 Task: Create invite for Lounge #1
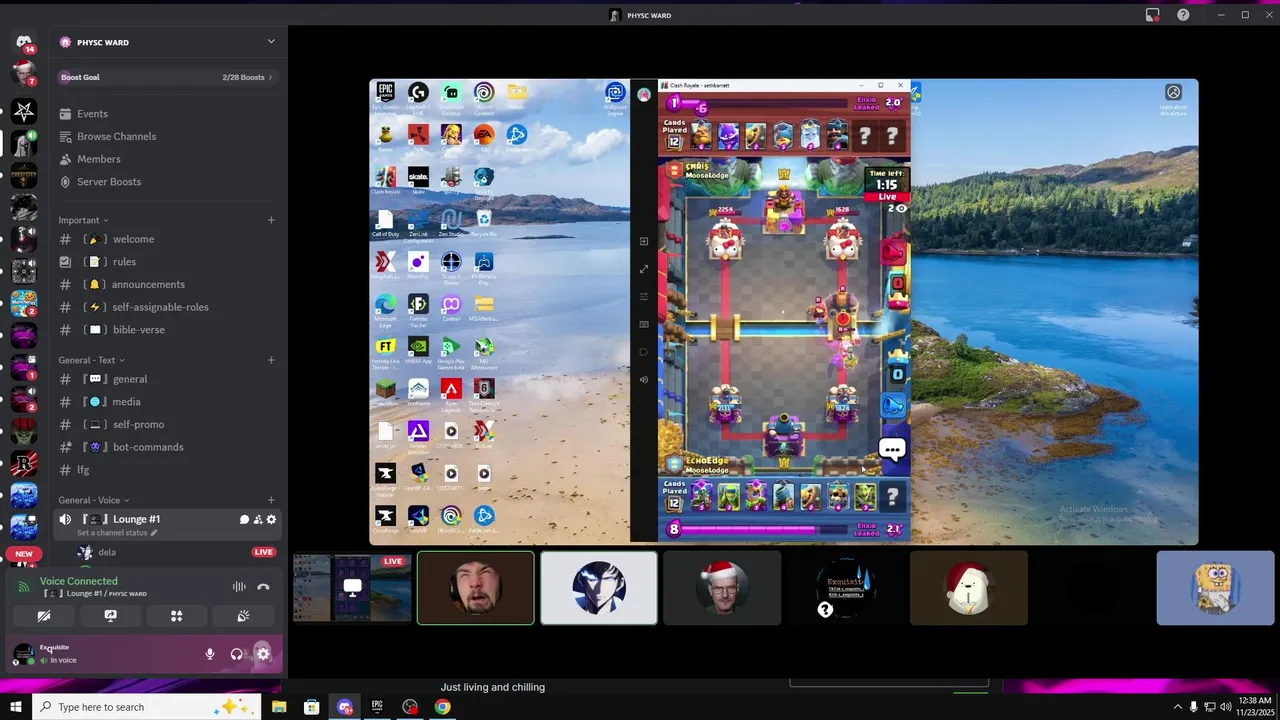258,520
